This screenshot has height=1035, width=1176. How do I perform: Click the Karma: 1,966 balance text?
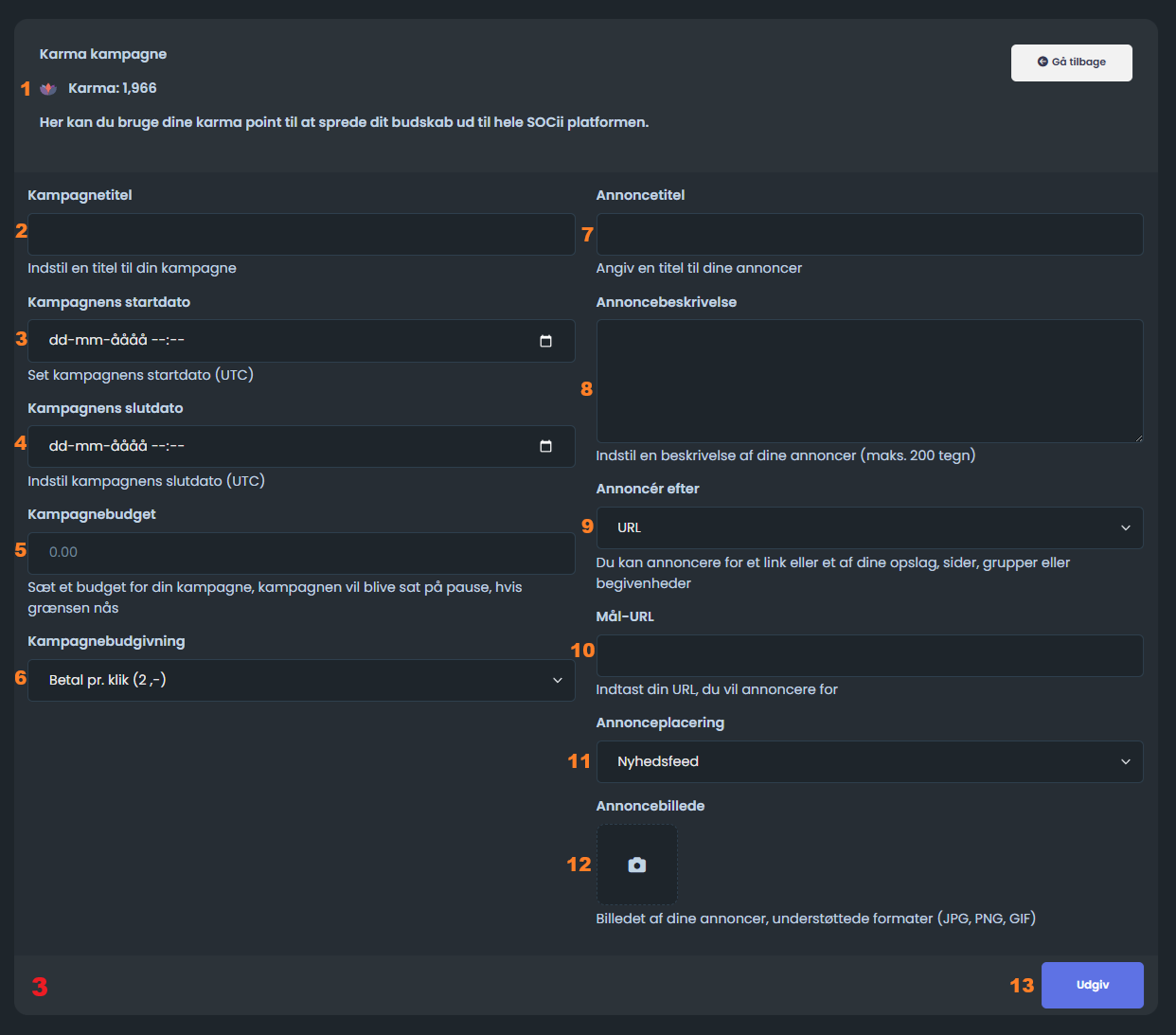point(113,88)
